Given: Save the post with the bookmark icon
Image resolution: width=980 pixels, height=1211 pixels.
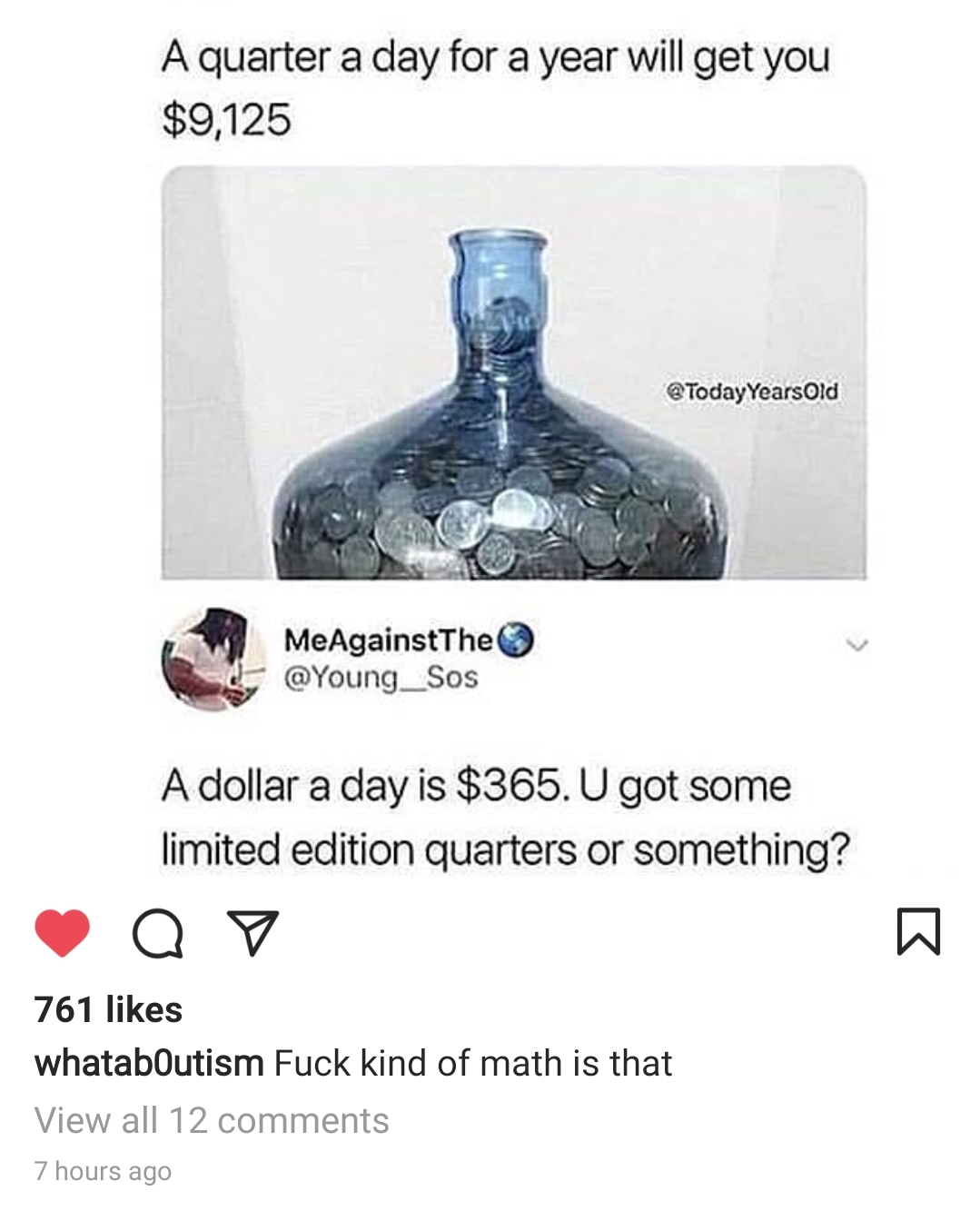Looking at the screenshot, I should pyautogui.click(x=919, y=932).
